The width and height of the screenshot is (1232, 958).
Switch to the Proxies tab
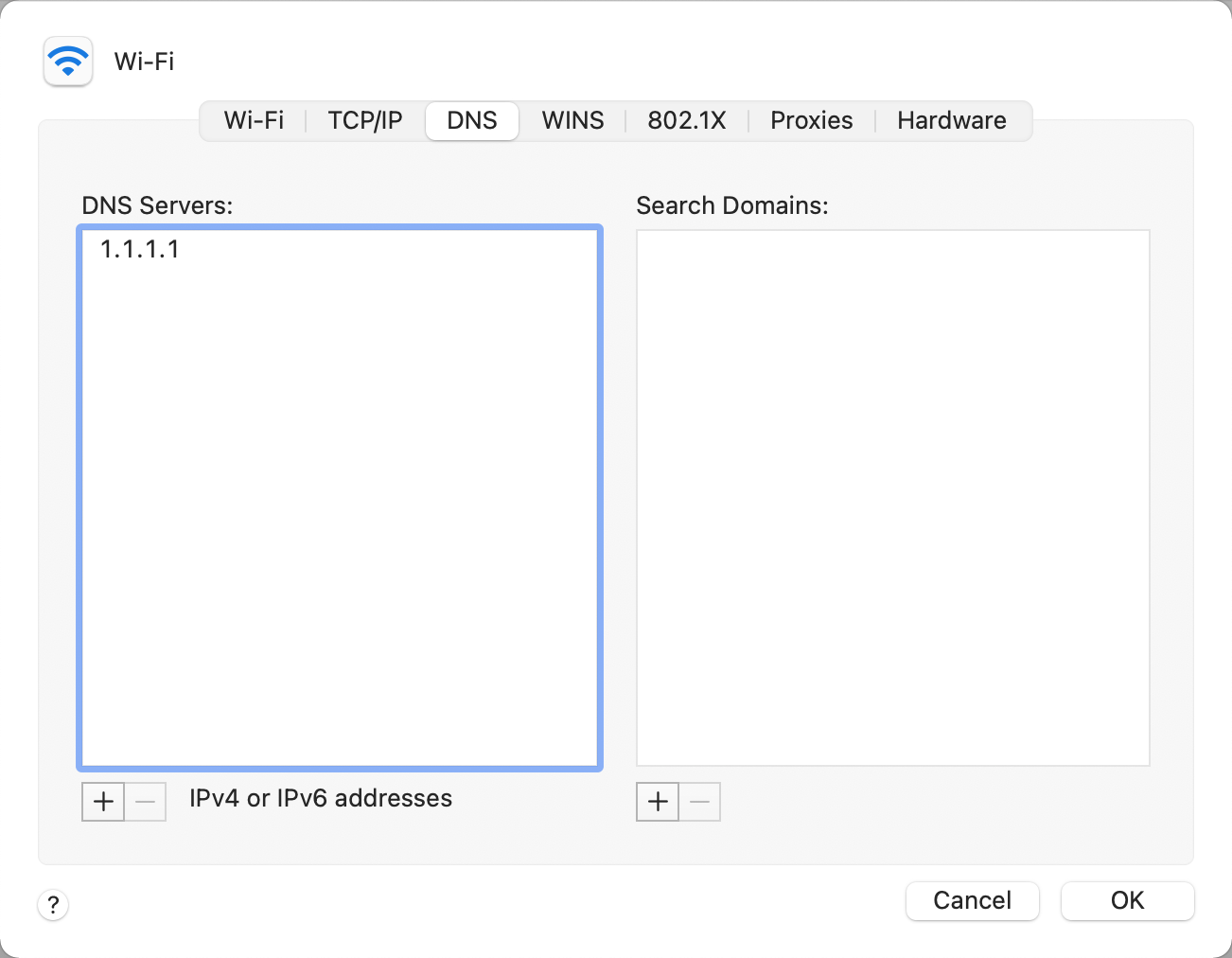[x=811, y=121]
